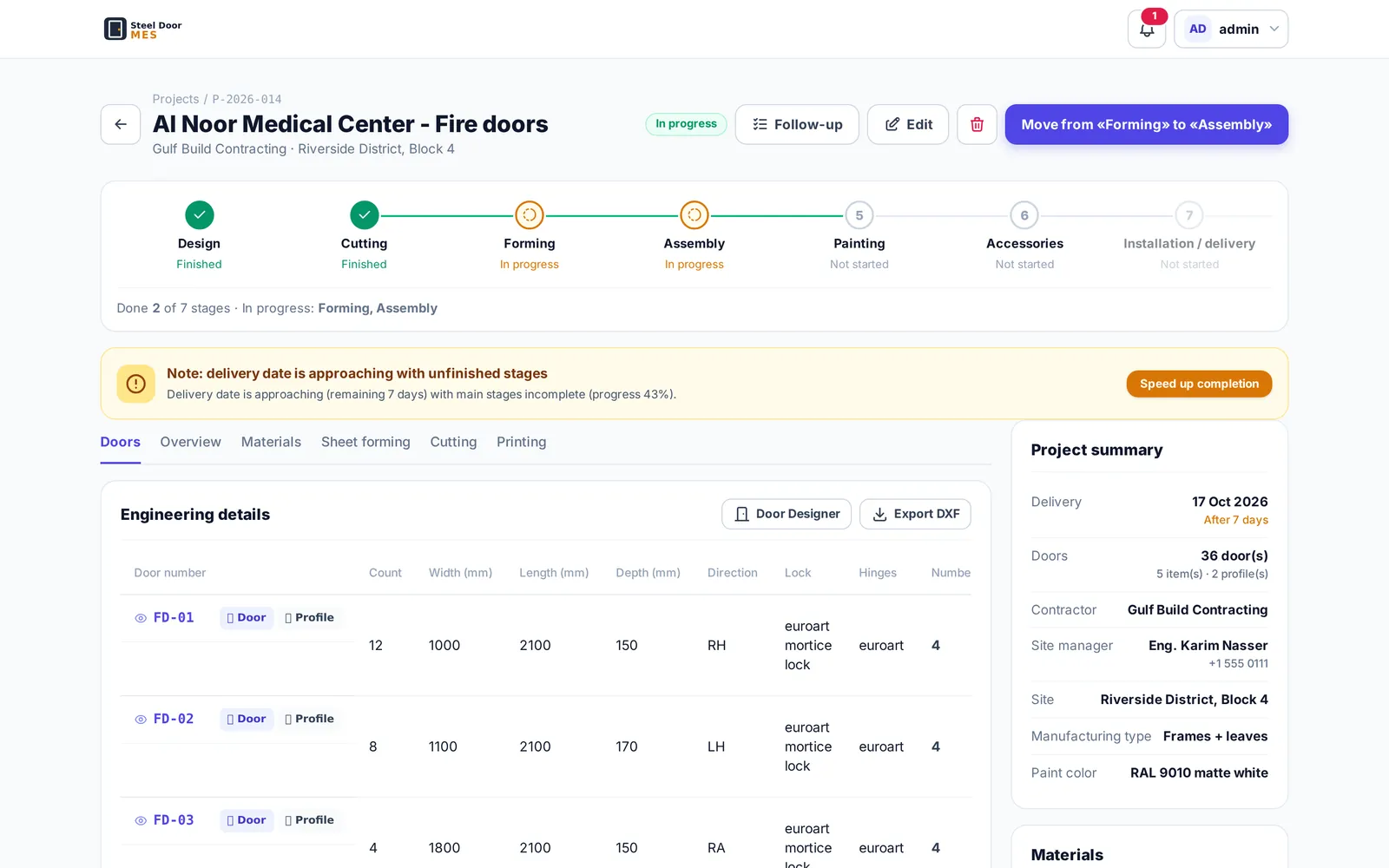The image size is (1389, 868).
Task: Select the Forming stage progress circle
Action: 529,214
